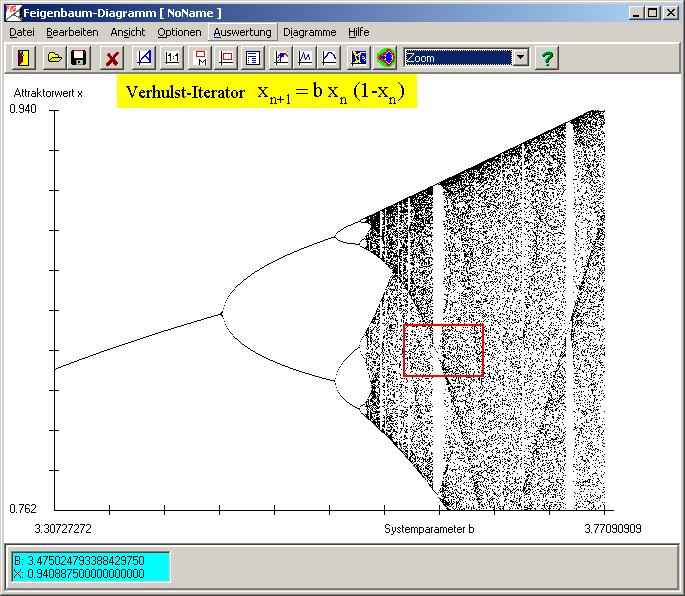The height and width of the screenshot is (596, 685).
Task: Reset scale with the 1:1 icon
Action: (x=172, y=58)
